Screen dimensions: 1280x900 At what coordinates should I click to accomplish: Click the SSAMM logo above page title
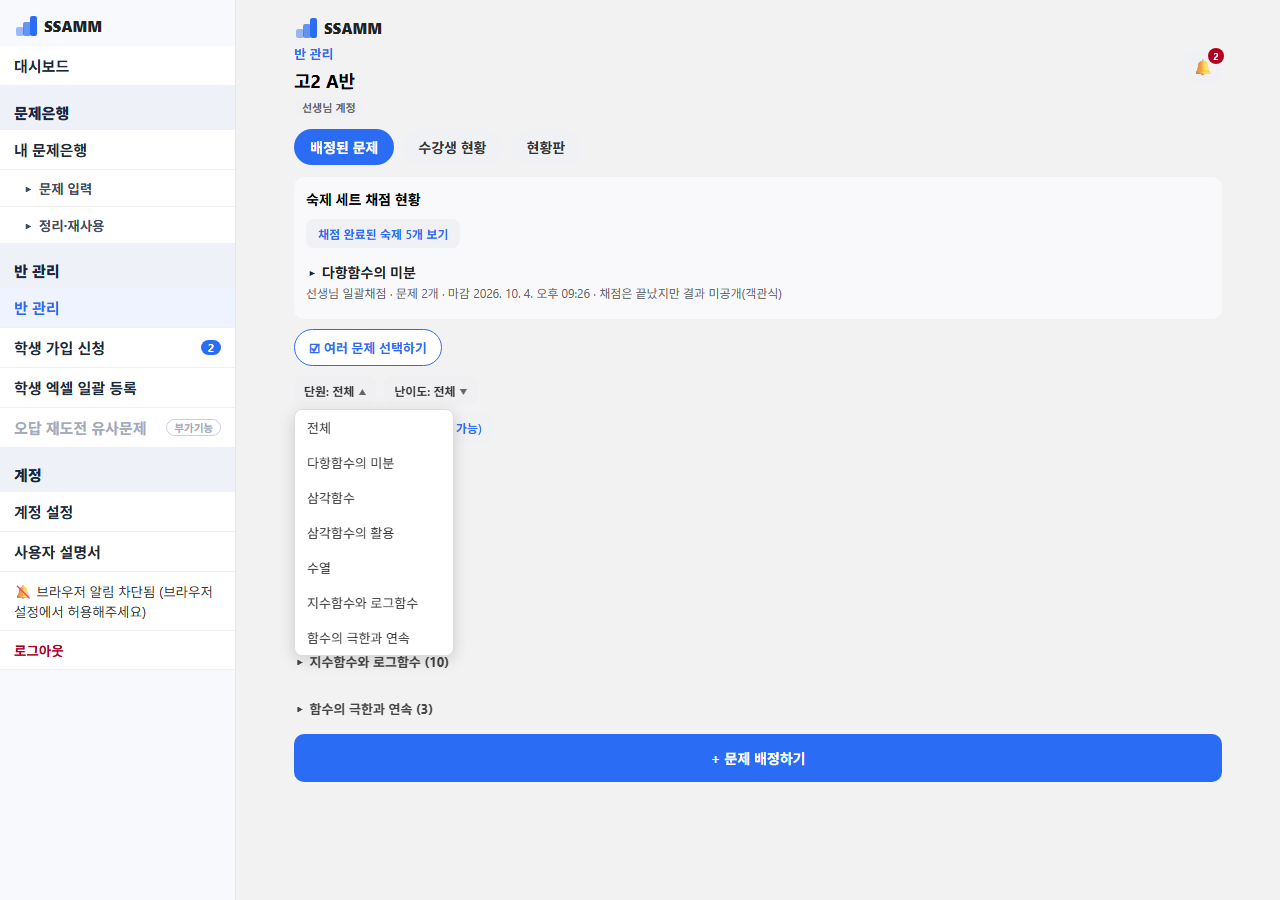pos(339,28)
